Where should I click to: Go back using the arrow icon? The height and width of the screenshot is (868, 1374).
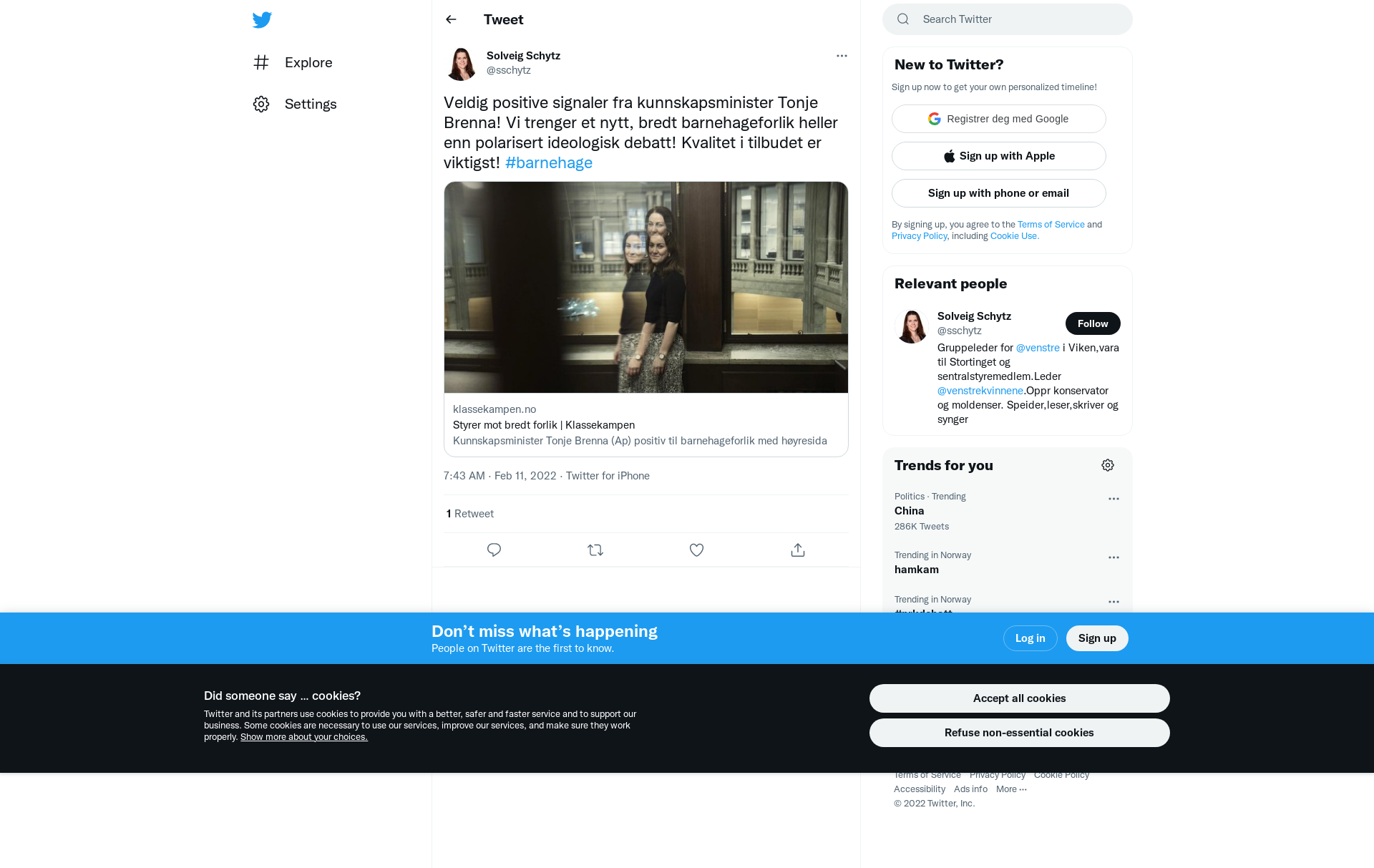point(451,19)
